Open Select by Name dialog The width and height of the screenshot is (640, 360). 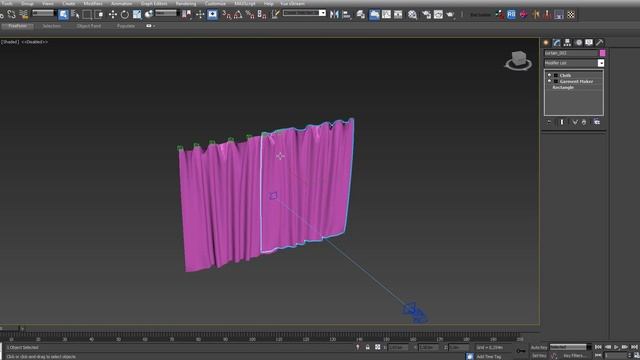click(75, 15)
